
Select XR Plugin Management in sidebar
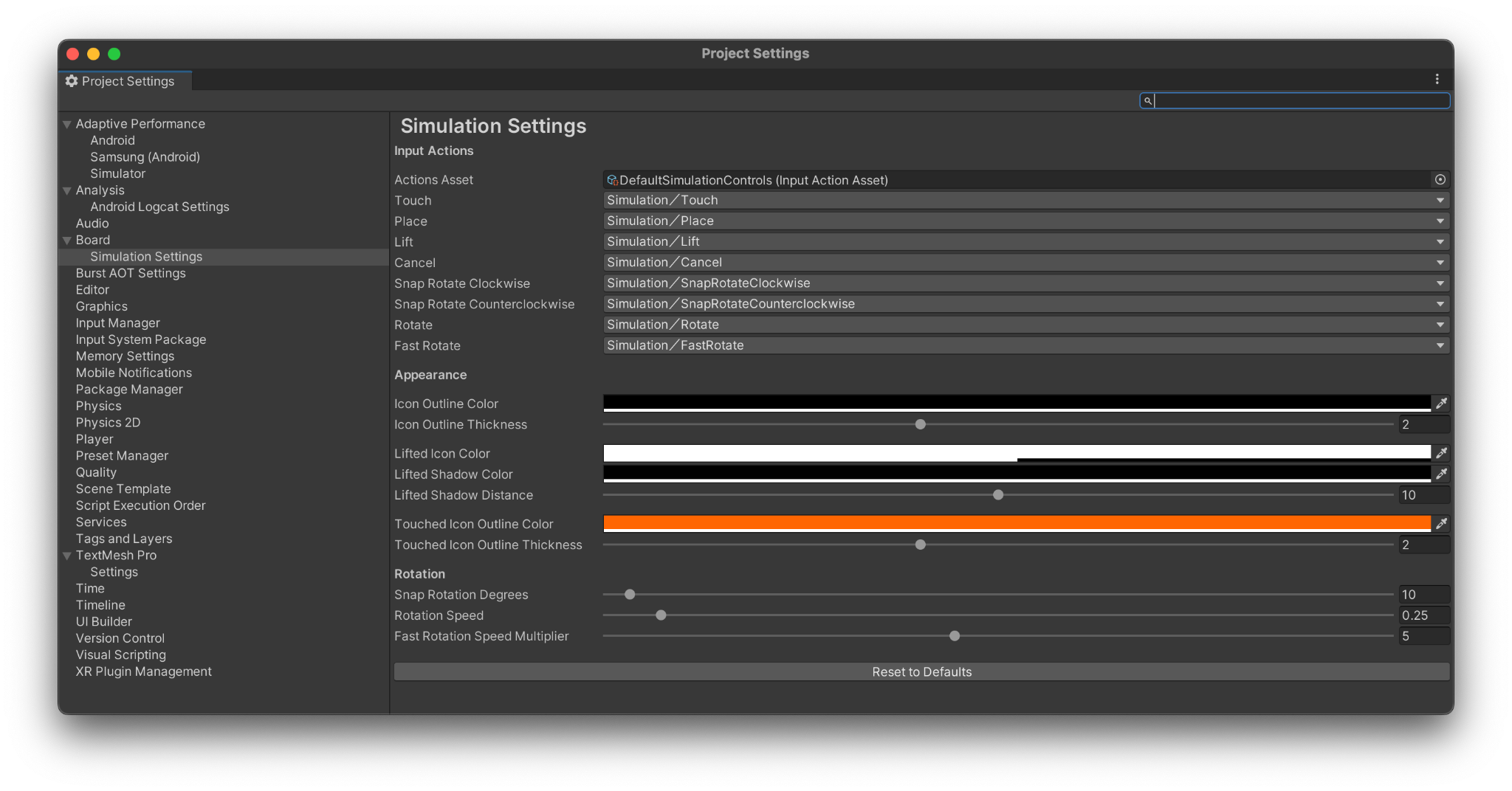143,671
